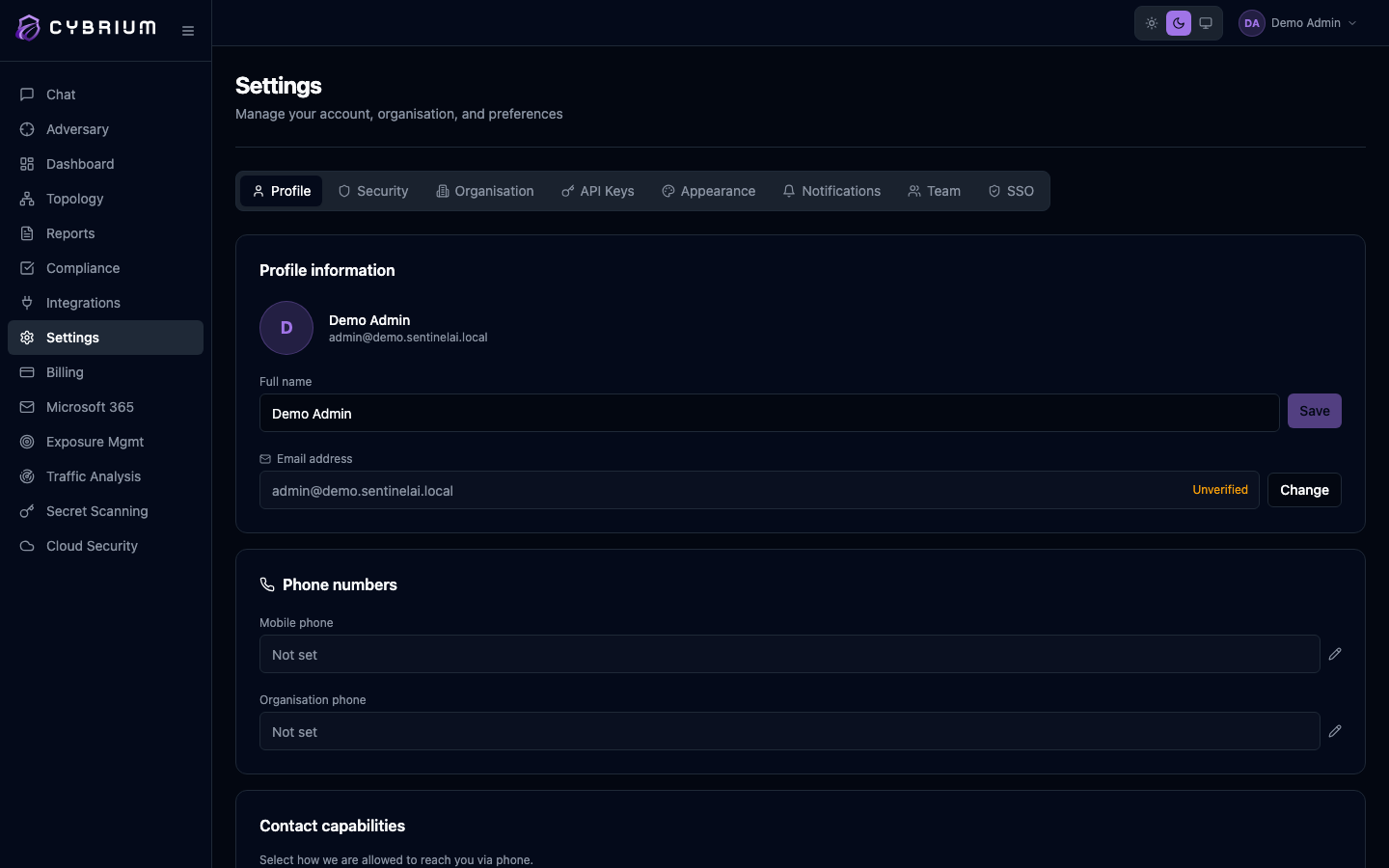Open Compliance in sidebar
Image resolution: width=1389 pixels, height=868 pixels.
(105, 268)
